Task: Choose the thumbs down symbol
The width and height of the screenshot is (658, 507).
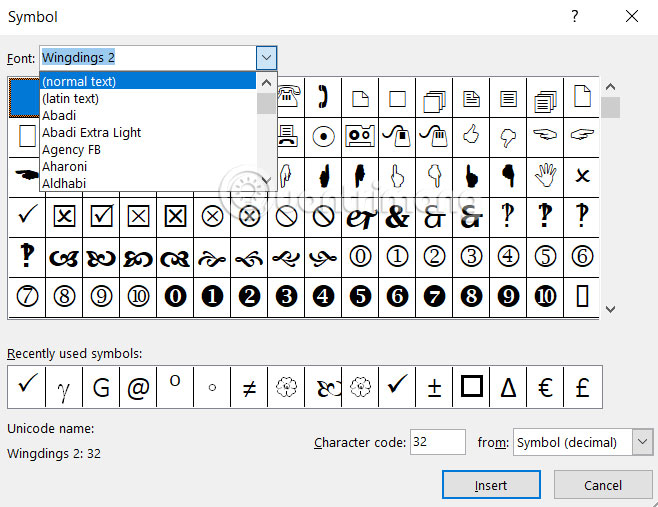Action: pyautogui.click(x=508, y=136)
